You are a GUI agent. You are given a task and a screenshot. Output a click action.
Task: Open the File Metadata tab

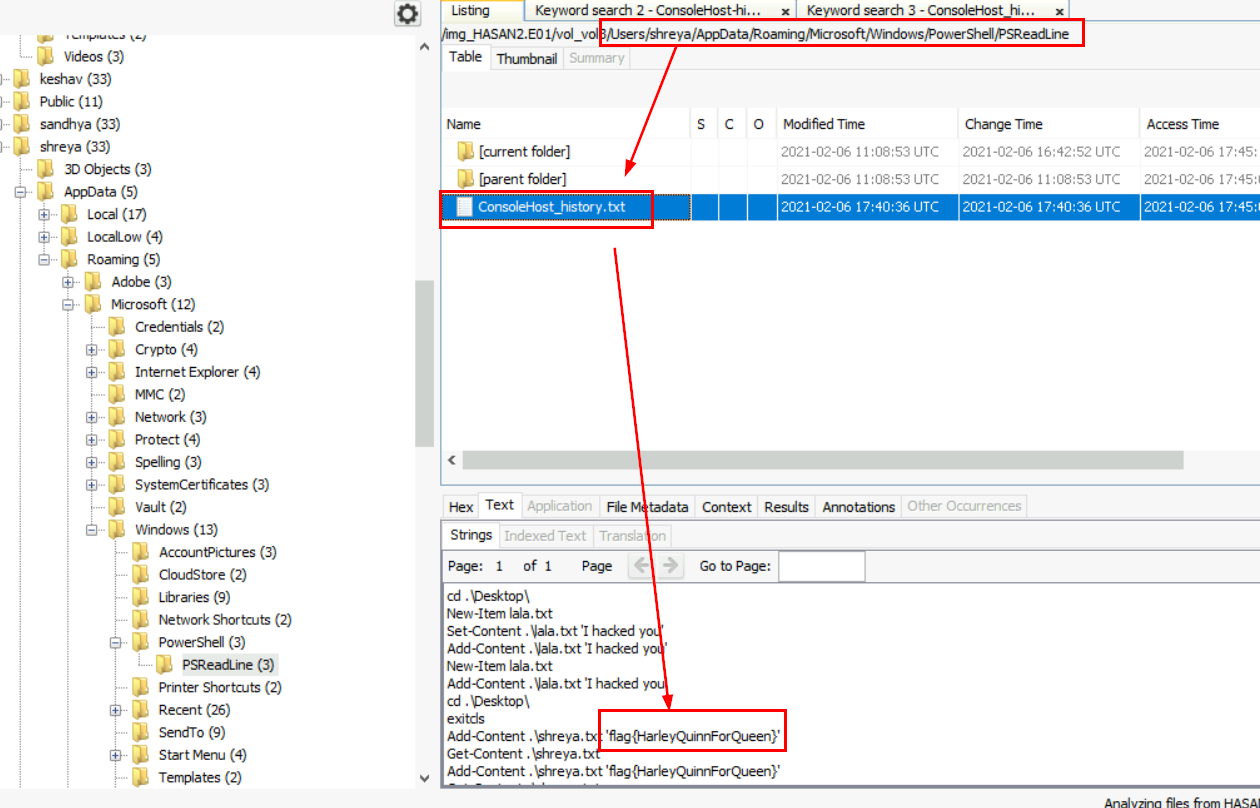(x=647, y=507)
